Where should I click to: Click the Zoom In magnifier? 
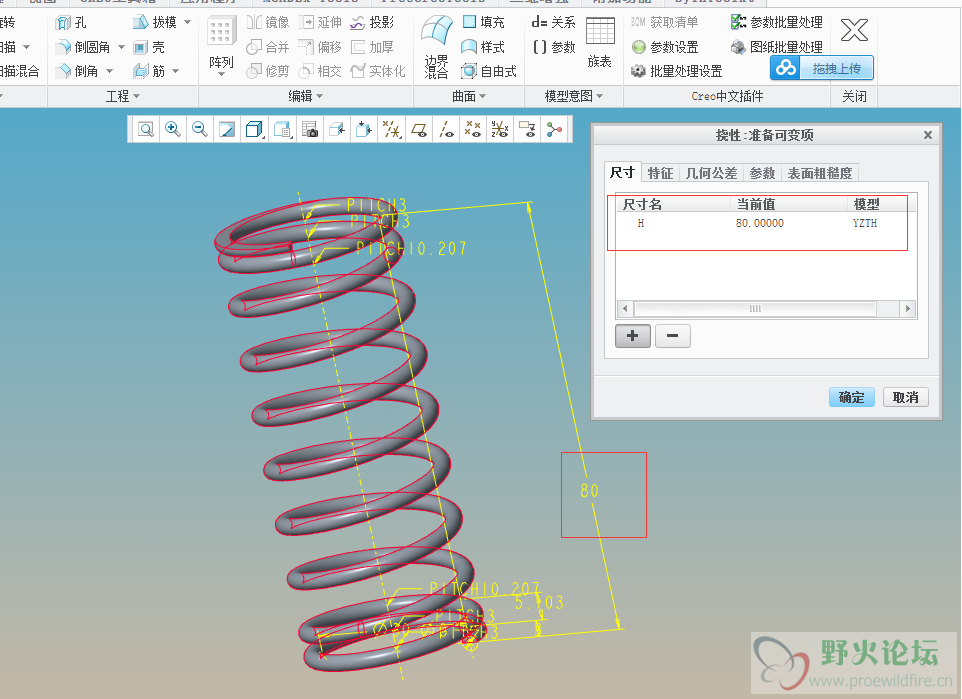coord(173,129)
